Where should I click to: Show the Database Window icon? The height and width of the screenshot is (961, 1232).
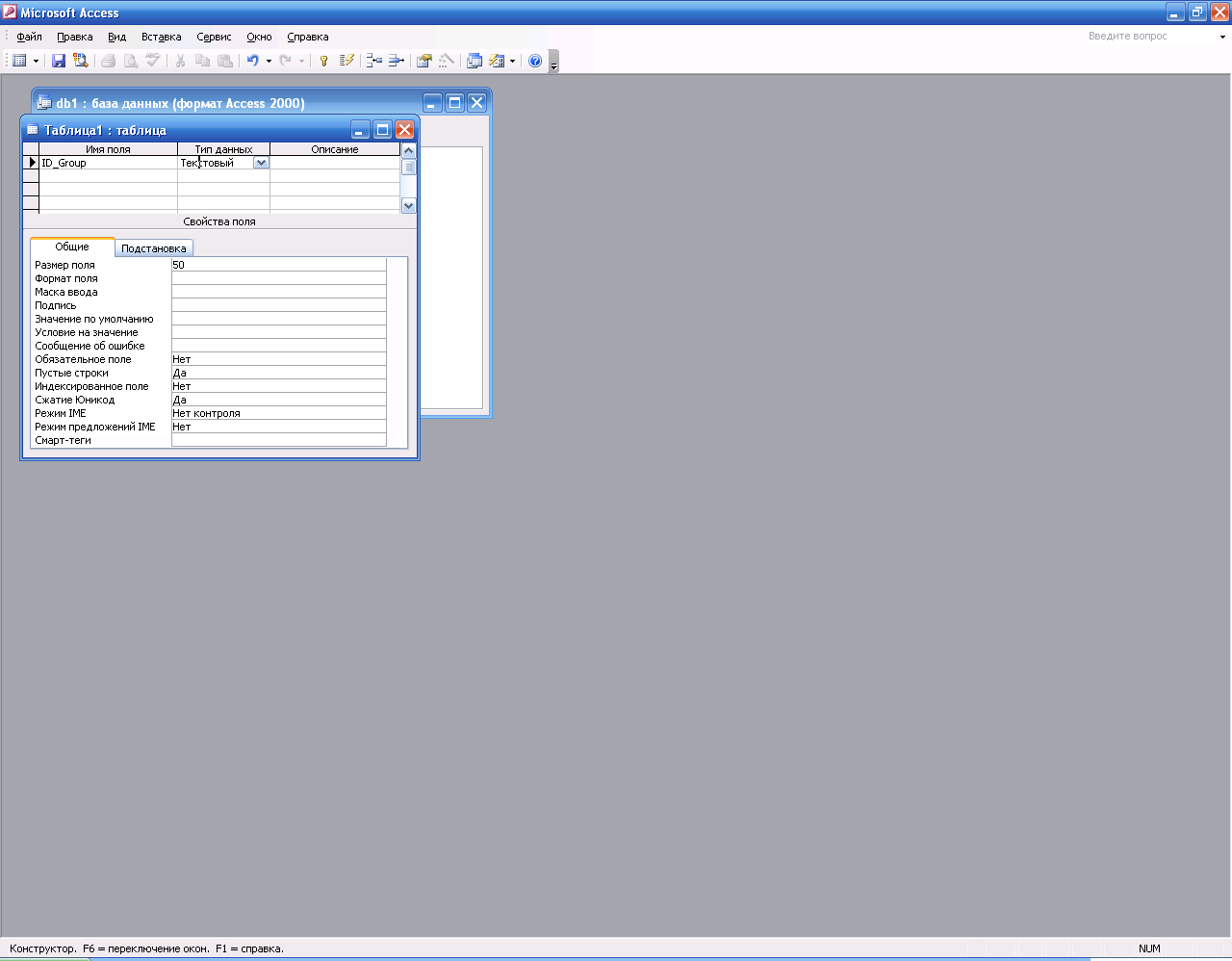click(x=475, y=61)
